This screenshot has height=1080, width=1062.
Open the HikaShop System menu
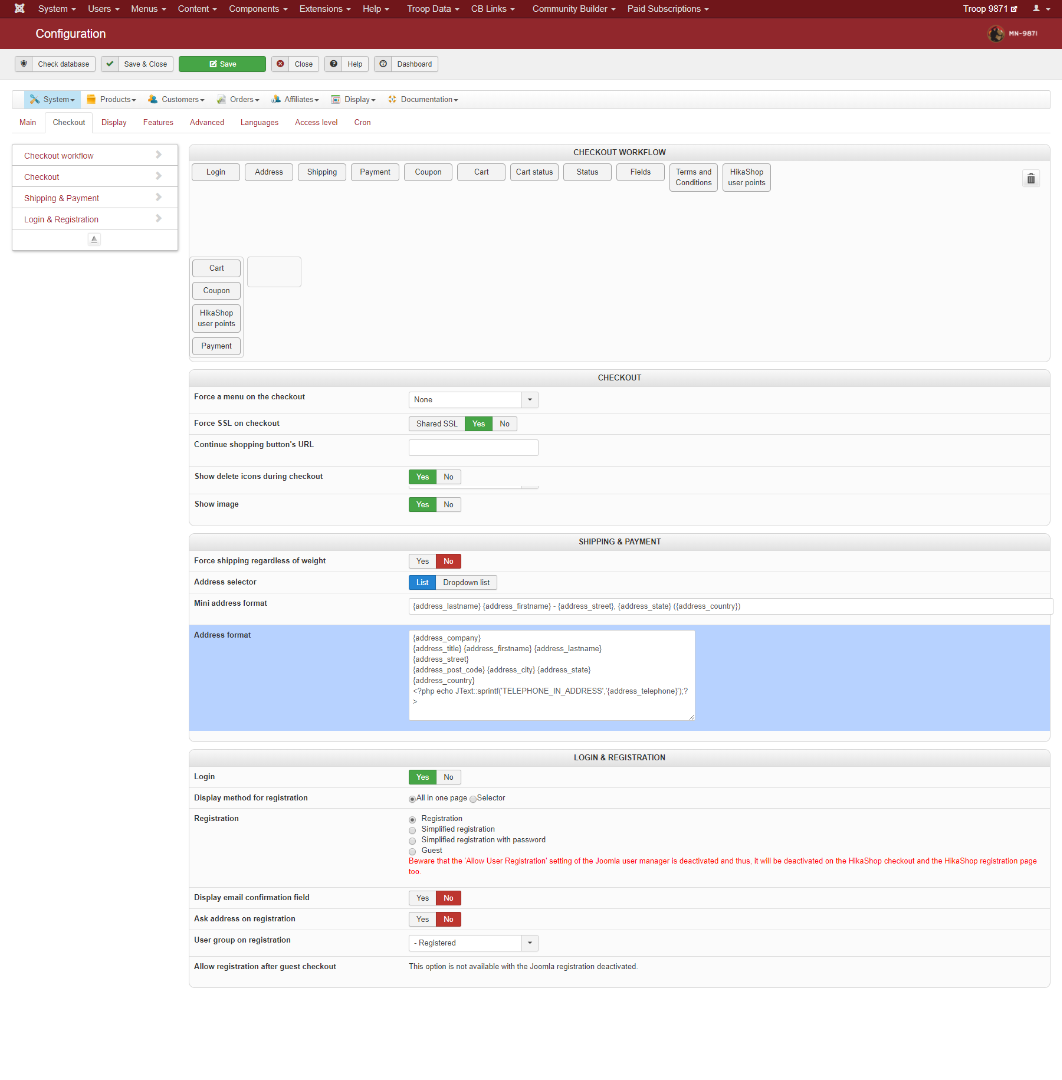52,100
